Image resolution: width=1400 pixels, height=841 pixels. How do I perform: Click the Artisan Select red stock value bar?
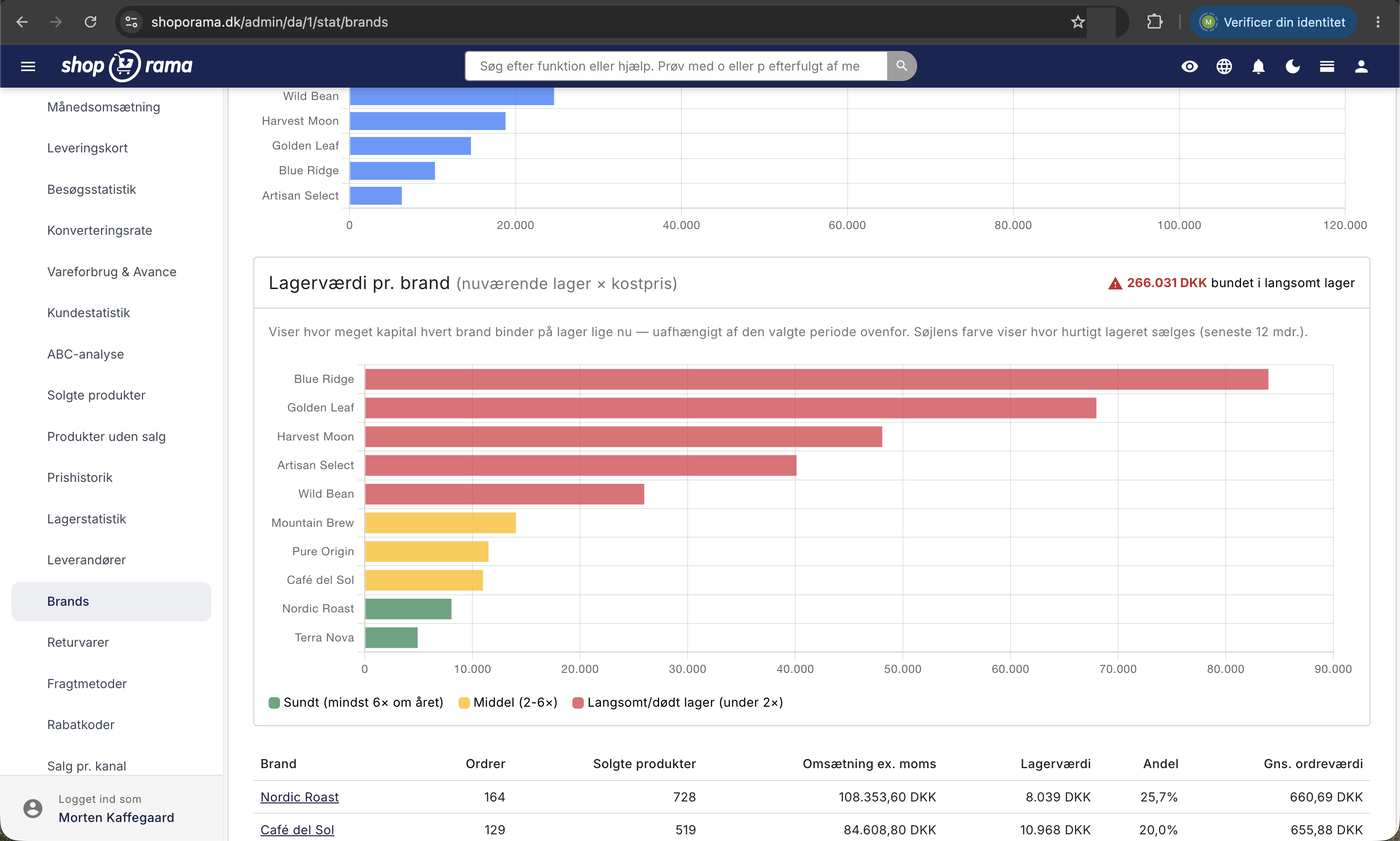(x=580, y=465)
